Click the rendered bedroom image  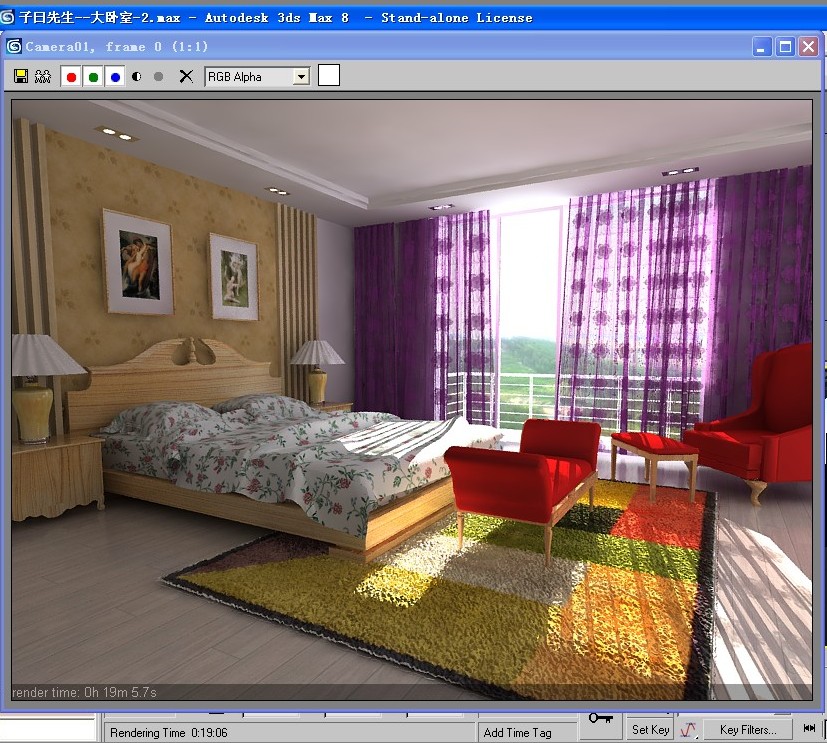[x=412, y=400]
